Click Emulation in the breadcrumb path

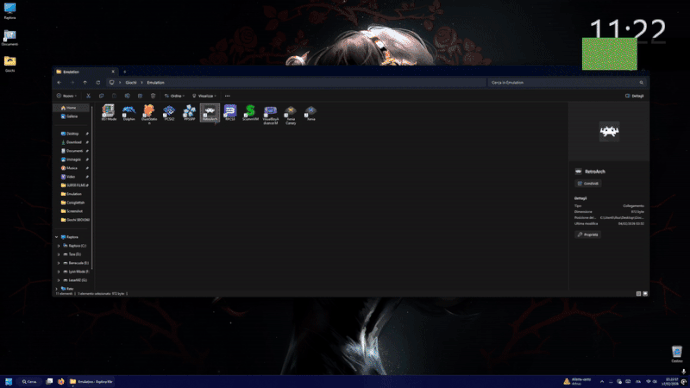coord(155,82)
